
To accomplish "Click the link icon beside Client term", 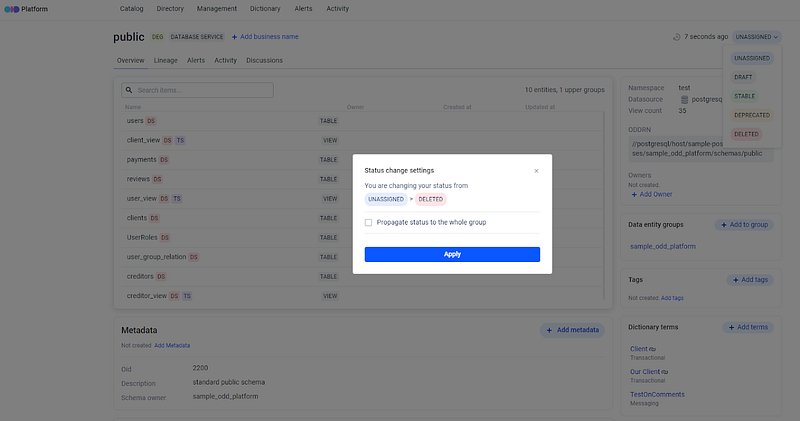I will pyautogui.click(x=653, y=350).
